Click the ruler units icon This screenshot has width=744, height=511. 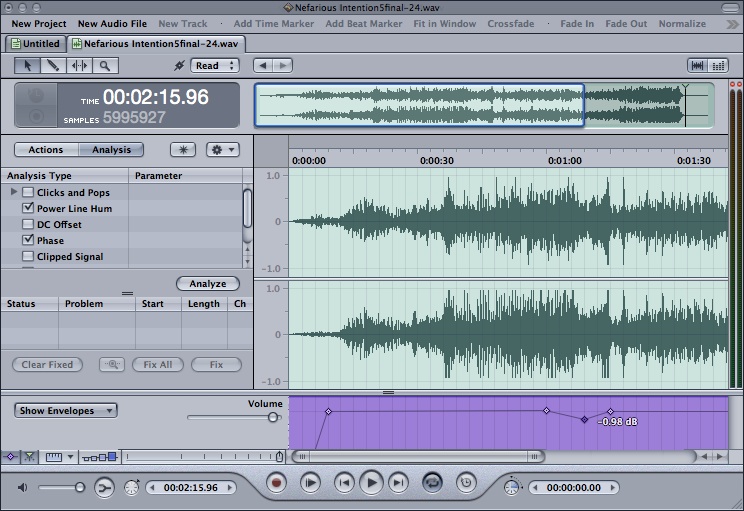pyautogui.click(x=54, y=457)
